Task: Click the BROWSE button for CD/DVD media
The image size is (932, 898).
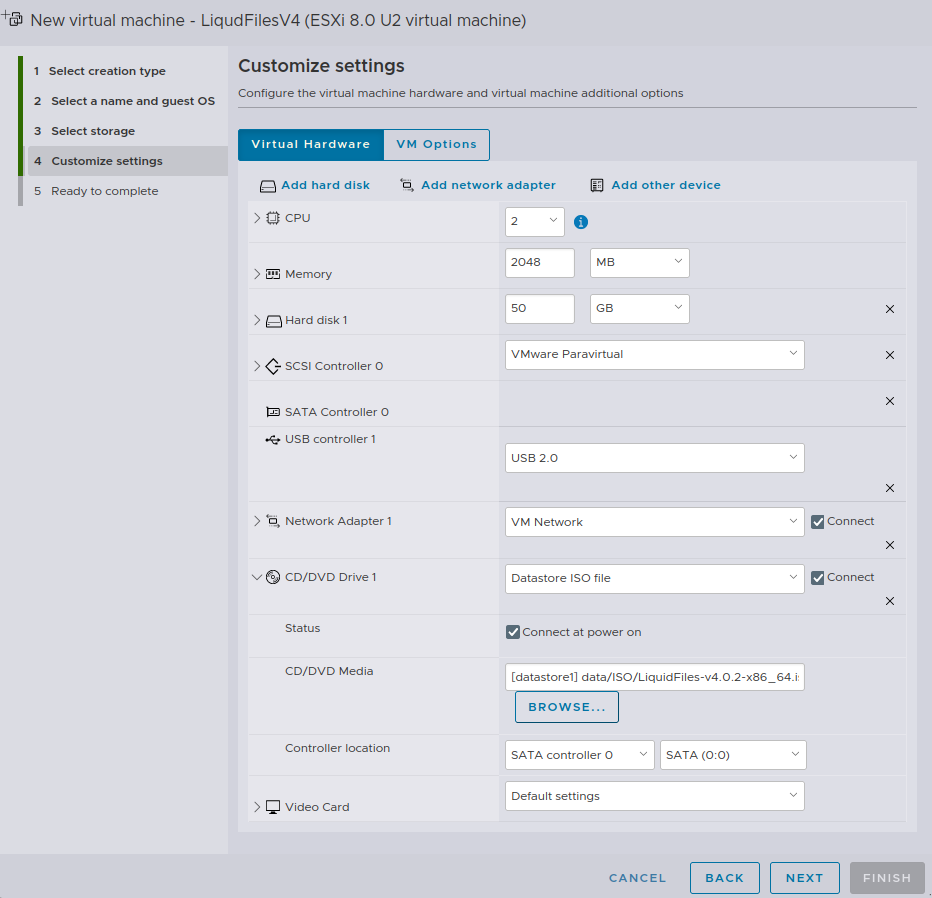Action: click(x=566, y=706)
